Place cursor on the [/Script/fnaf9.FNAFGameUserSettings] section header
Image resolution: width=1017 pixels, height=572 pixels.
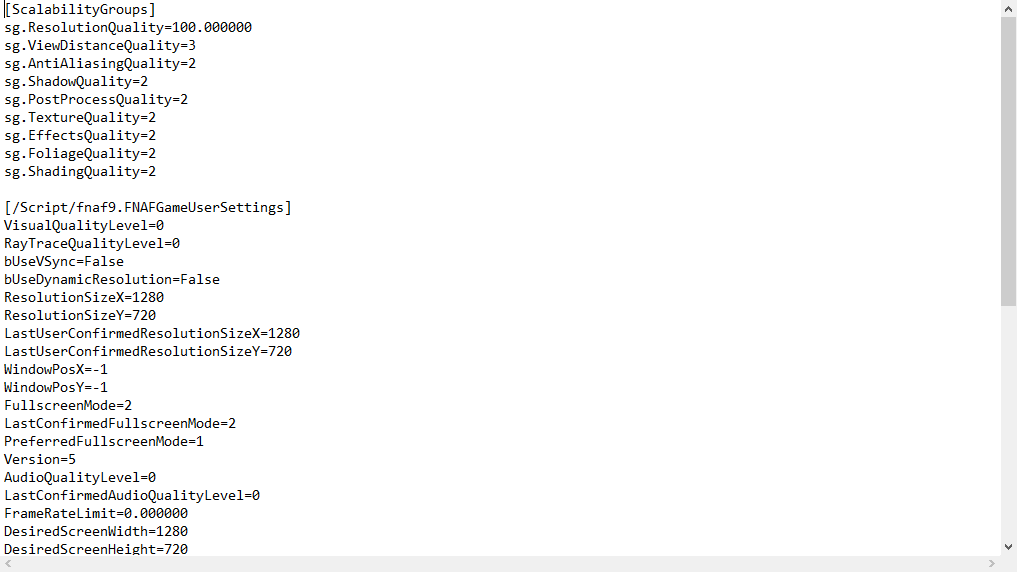click(x=148, y=208)
